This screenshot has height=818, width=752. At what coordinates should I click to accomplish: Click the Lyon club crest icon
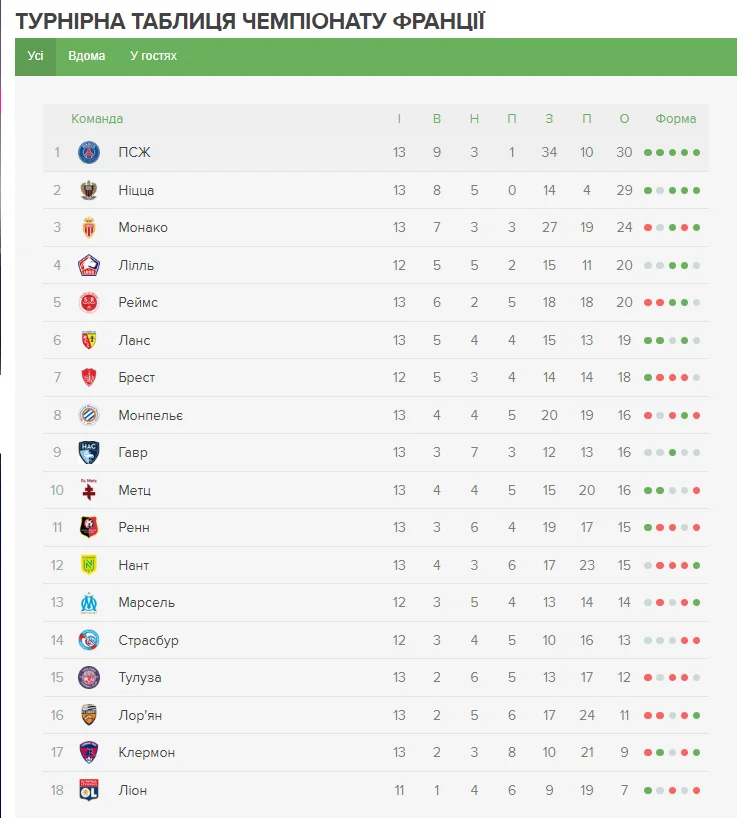[x=90, y=790]
